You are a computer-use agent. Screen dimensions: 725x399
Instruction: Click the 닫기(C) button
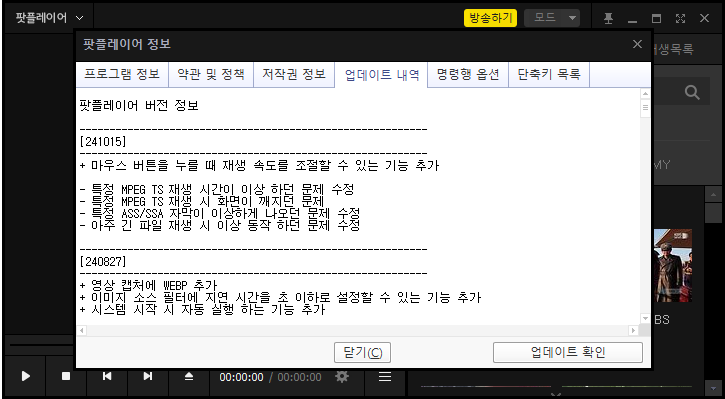click(362, 352)
